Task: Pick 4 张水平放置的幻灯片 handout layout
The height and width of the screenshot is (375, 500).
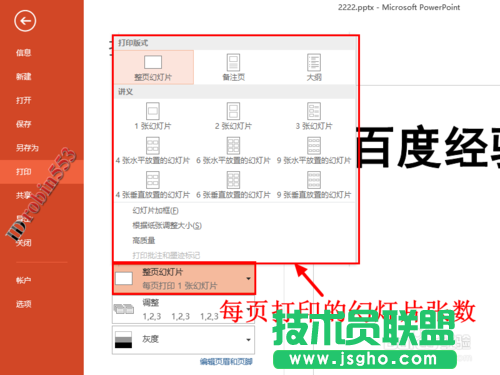Action: click(x=153, y=151)
